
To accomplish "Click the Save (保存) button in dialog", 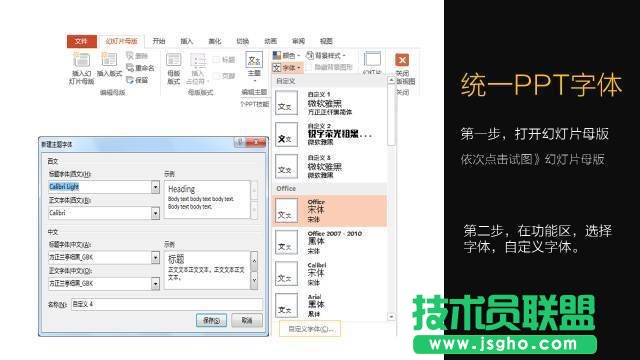I will coord(211,320).
